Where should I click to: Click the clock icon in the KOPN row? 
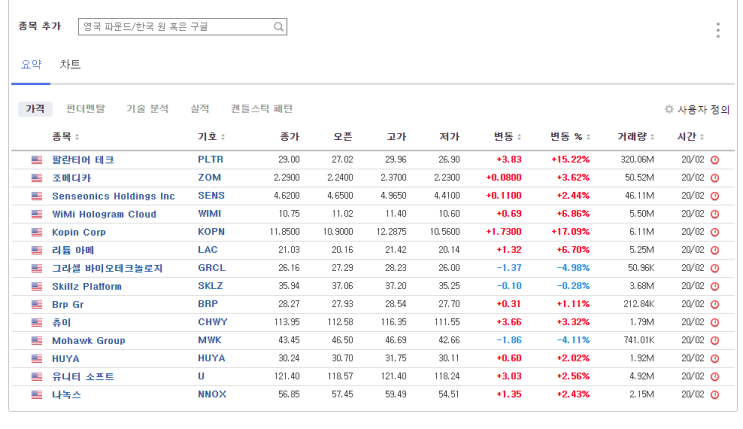pyautogui.click(x=715, y=232)
